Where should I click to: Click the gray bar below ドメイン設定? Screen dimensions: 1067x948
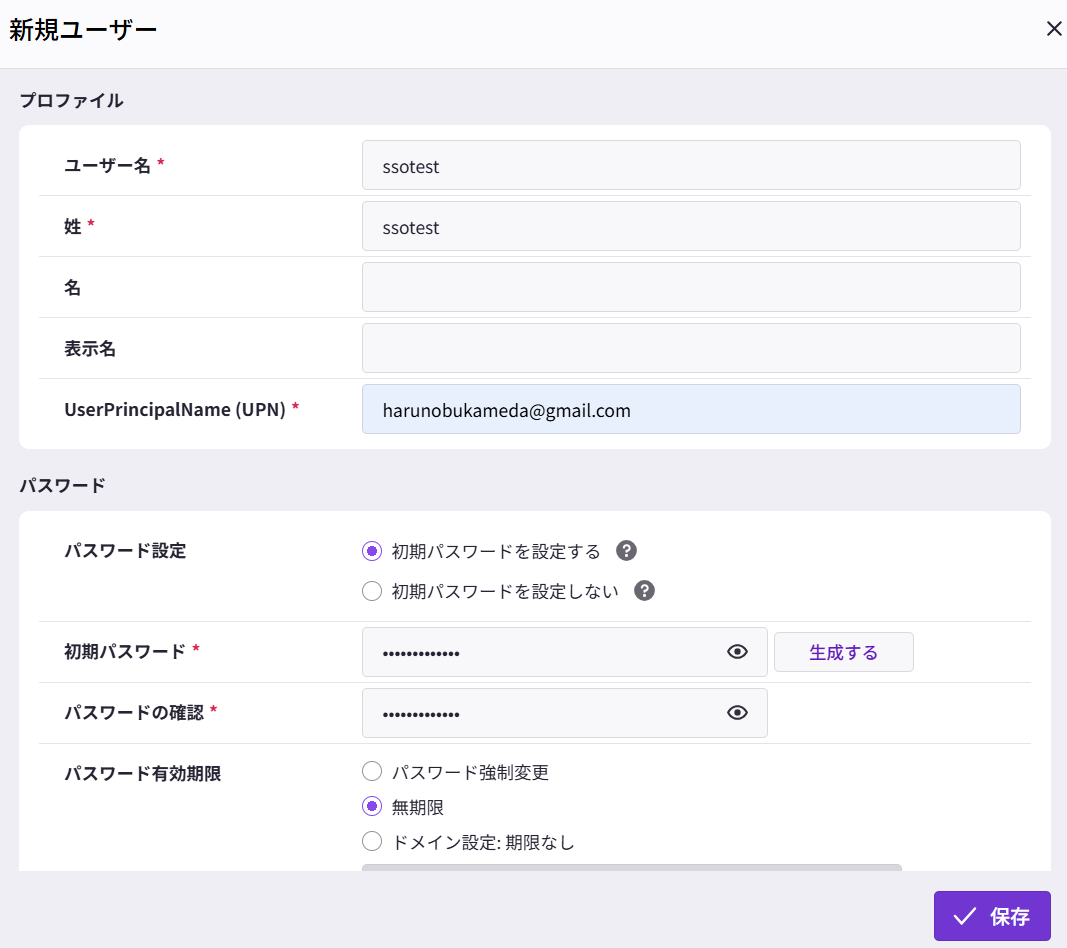tap(631, 867)
